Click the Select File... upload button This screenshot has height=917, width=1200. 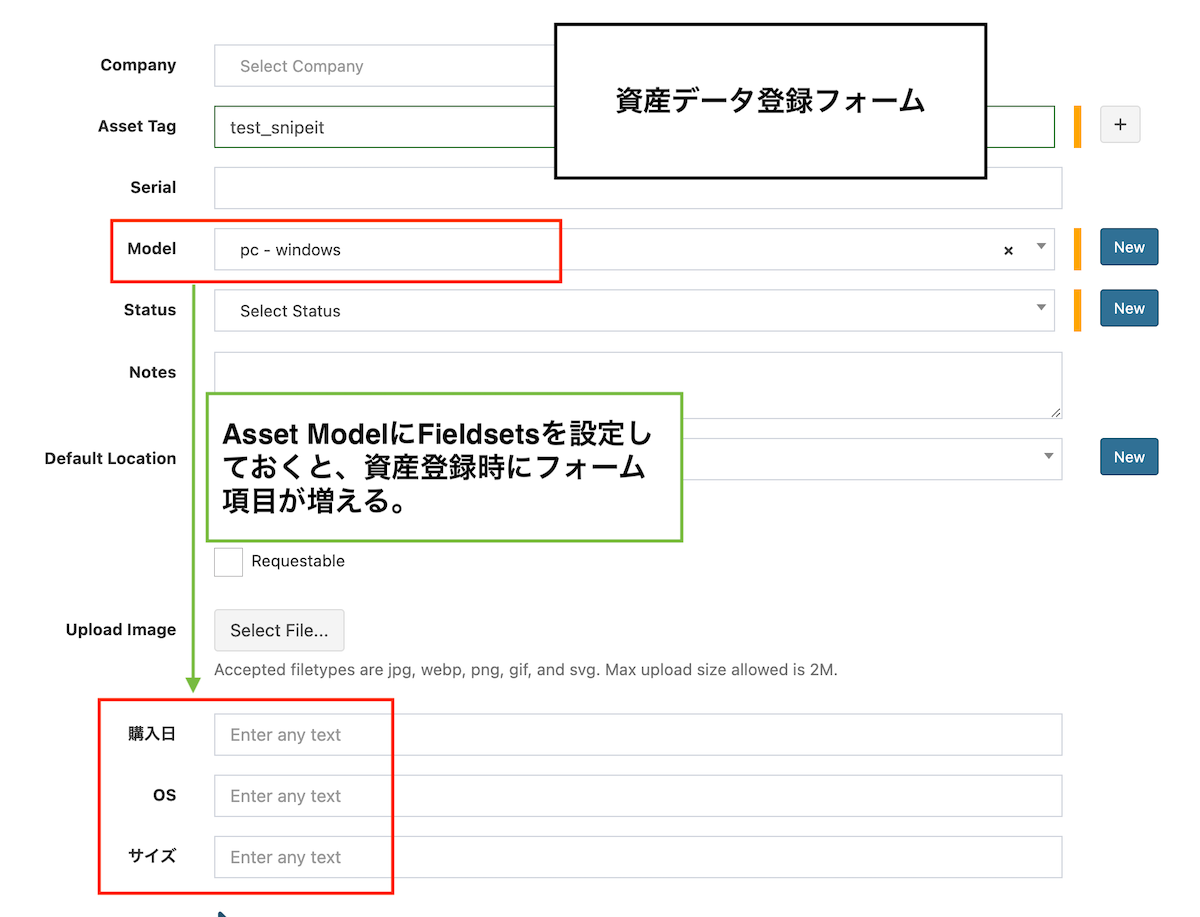[279, 631]
